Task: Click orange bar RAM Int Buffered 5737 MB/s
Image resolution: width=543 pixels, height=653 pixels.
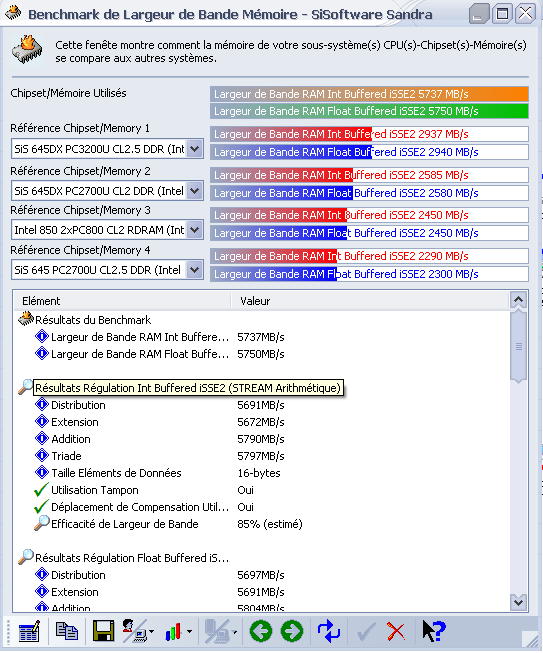Action: tap(369, 94)
